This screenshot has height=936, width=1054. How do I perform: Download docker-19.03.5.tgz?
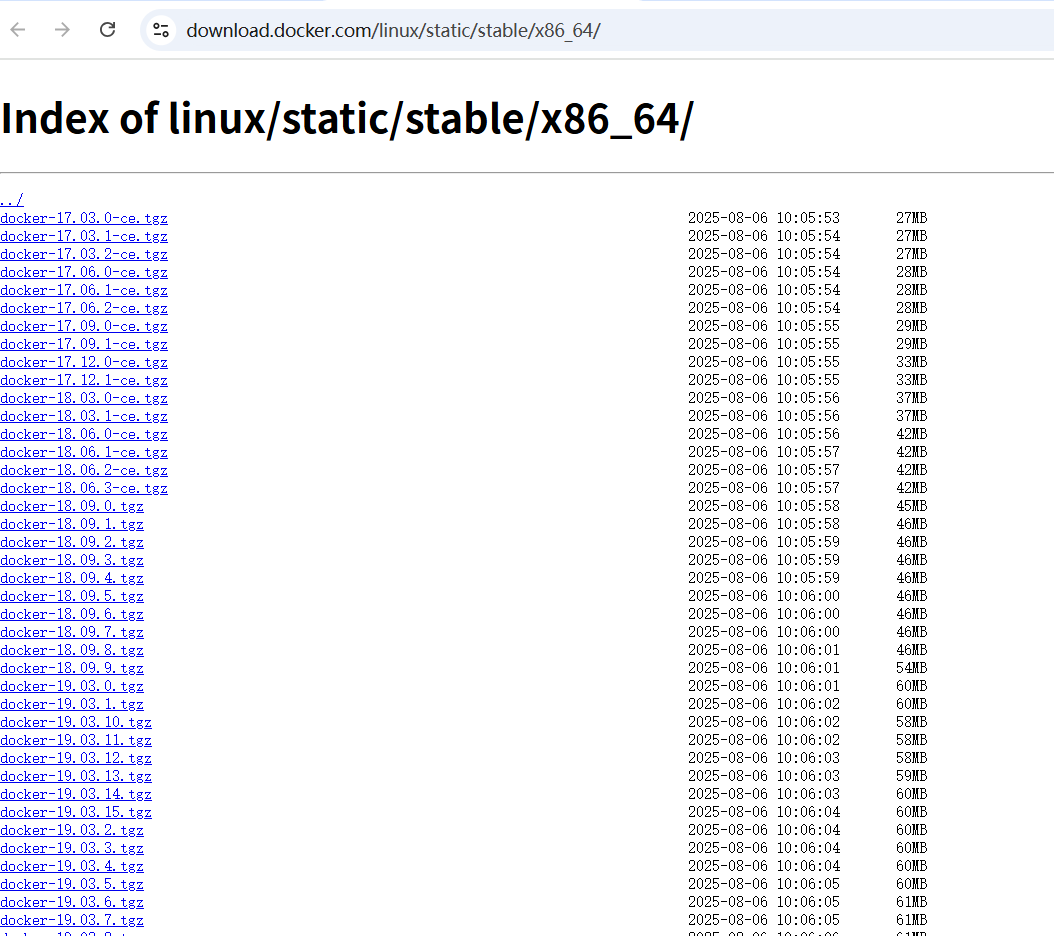72,884
